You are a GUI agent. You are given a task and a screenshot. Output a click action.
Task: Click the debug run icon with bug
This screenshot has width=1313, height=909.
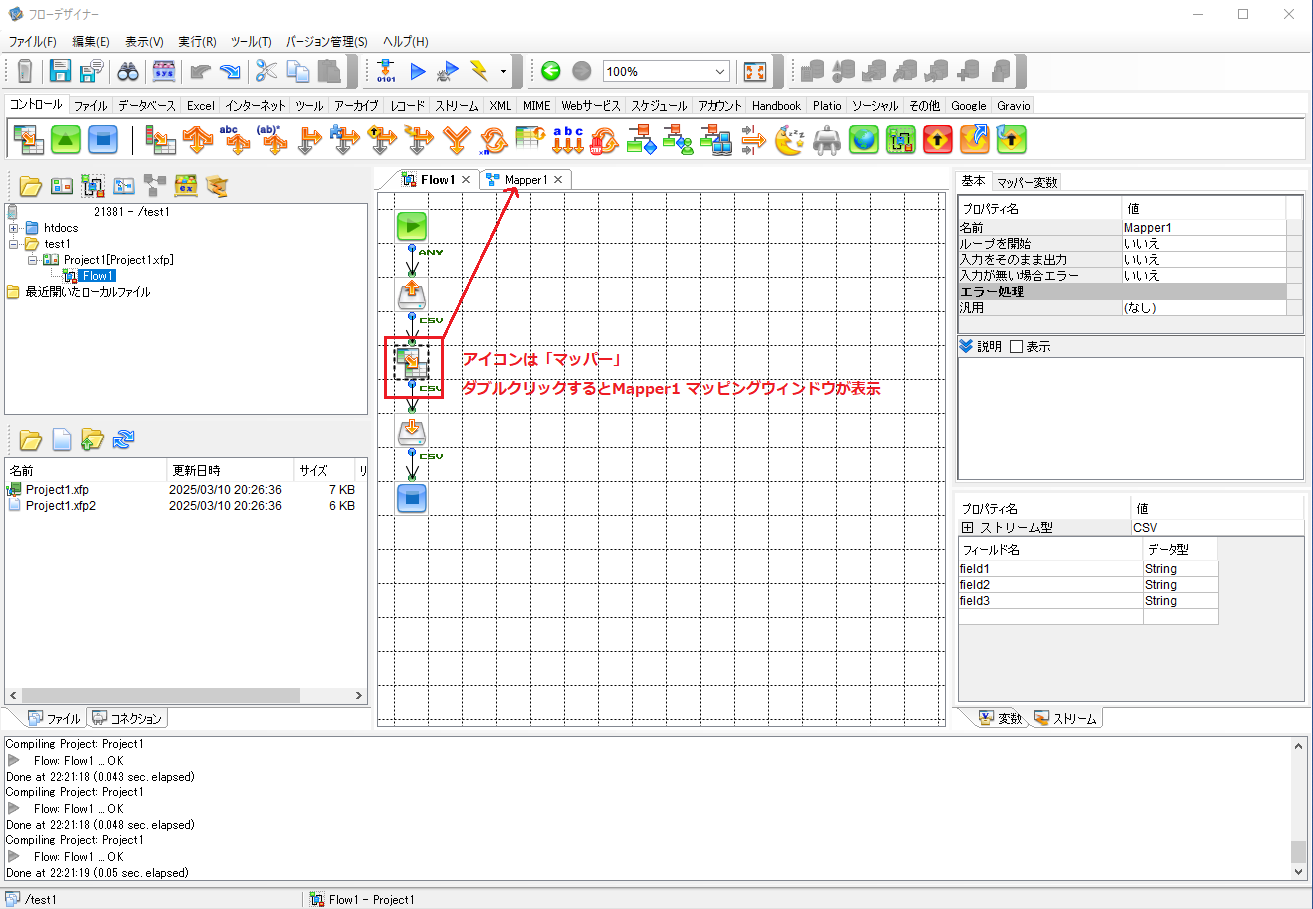coord(449,71)
